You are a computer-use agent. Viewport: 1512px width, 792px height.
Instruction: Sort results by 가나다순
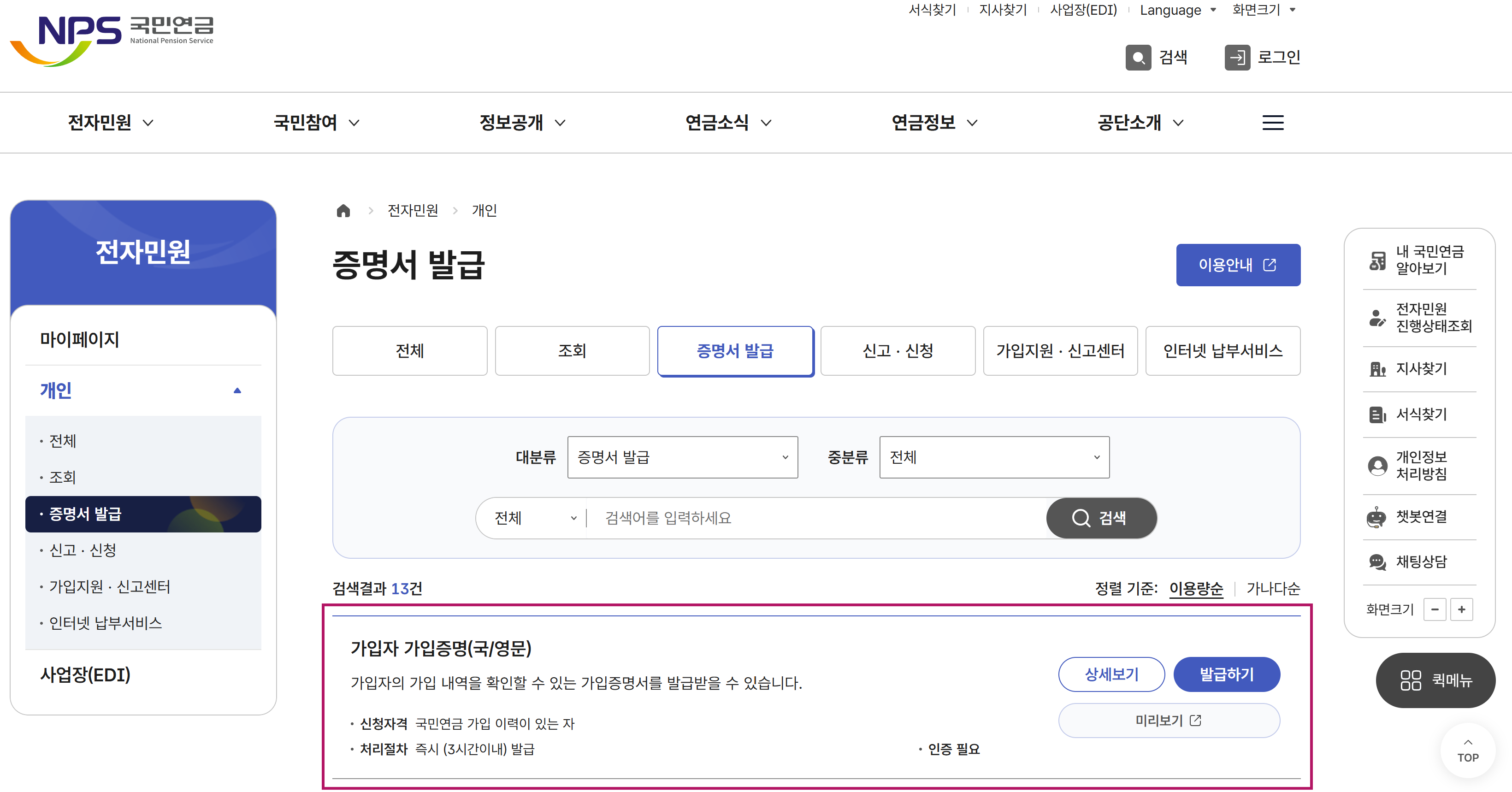(1273, 588)
